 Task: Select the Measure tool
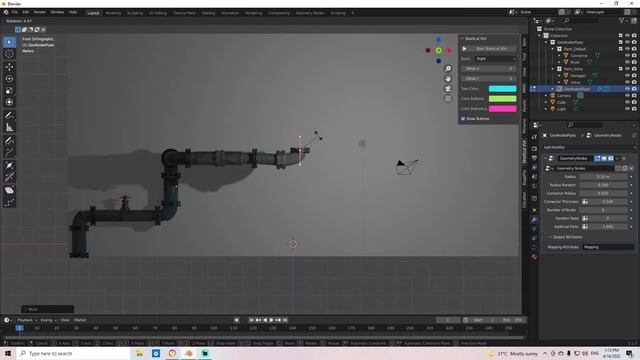coord(9,127)
